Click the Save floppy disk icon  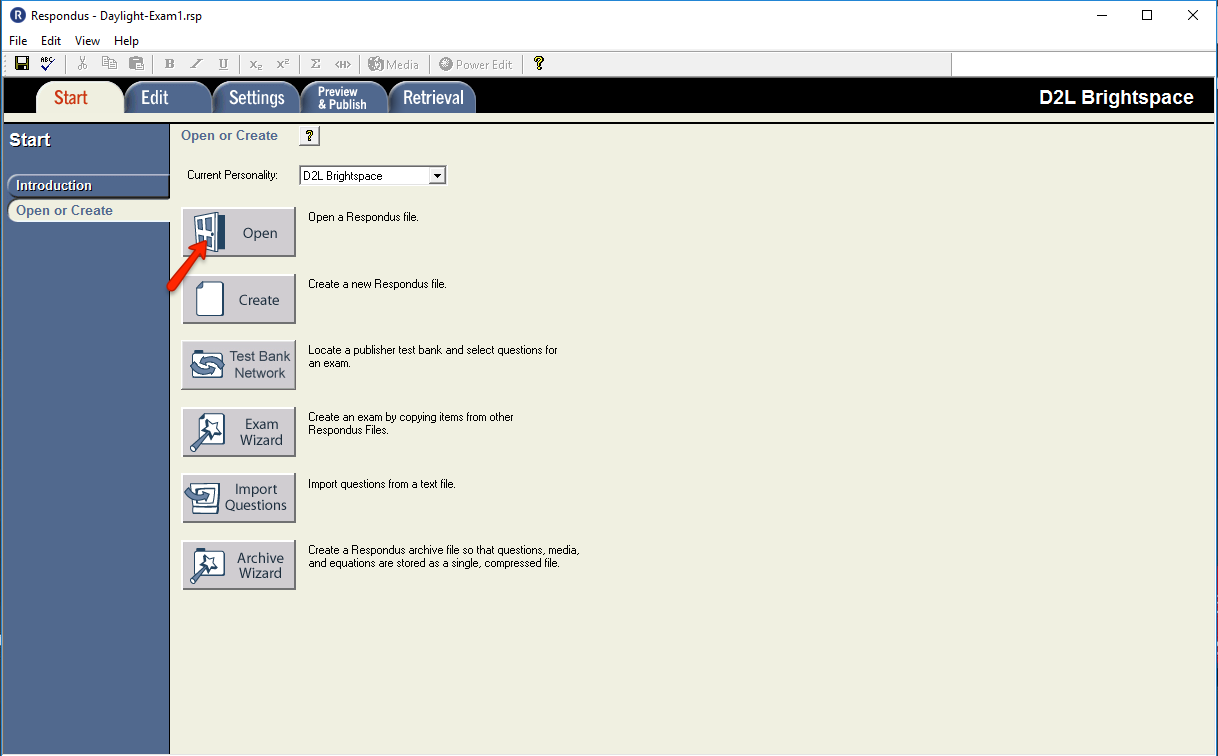22,64
